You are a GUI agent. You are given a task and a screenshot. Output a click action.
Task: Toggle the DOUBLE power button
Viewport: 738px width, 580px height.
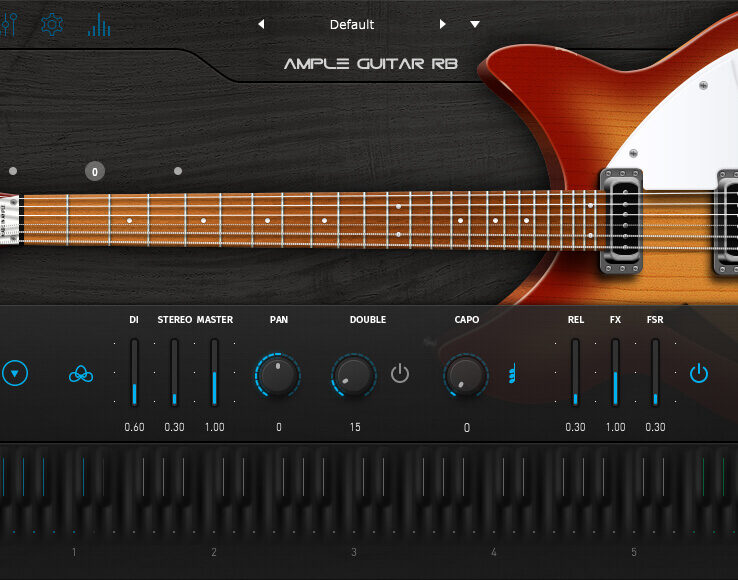click(x=400, y=373)
